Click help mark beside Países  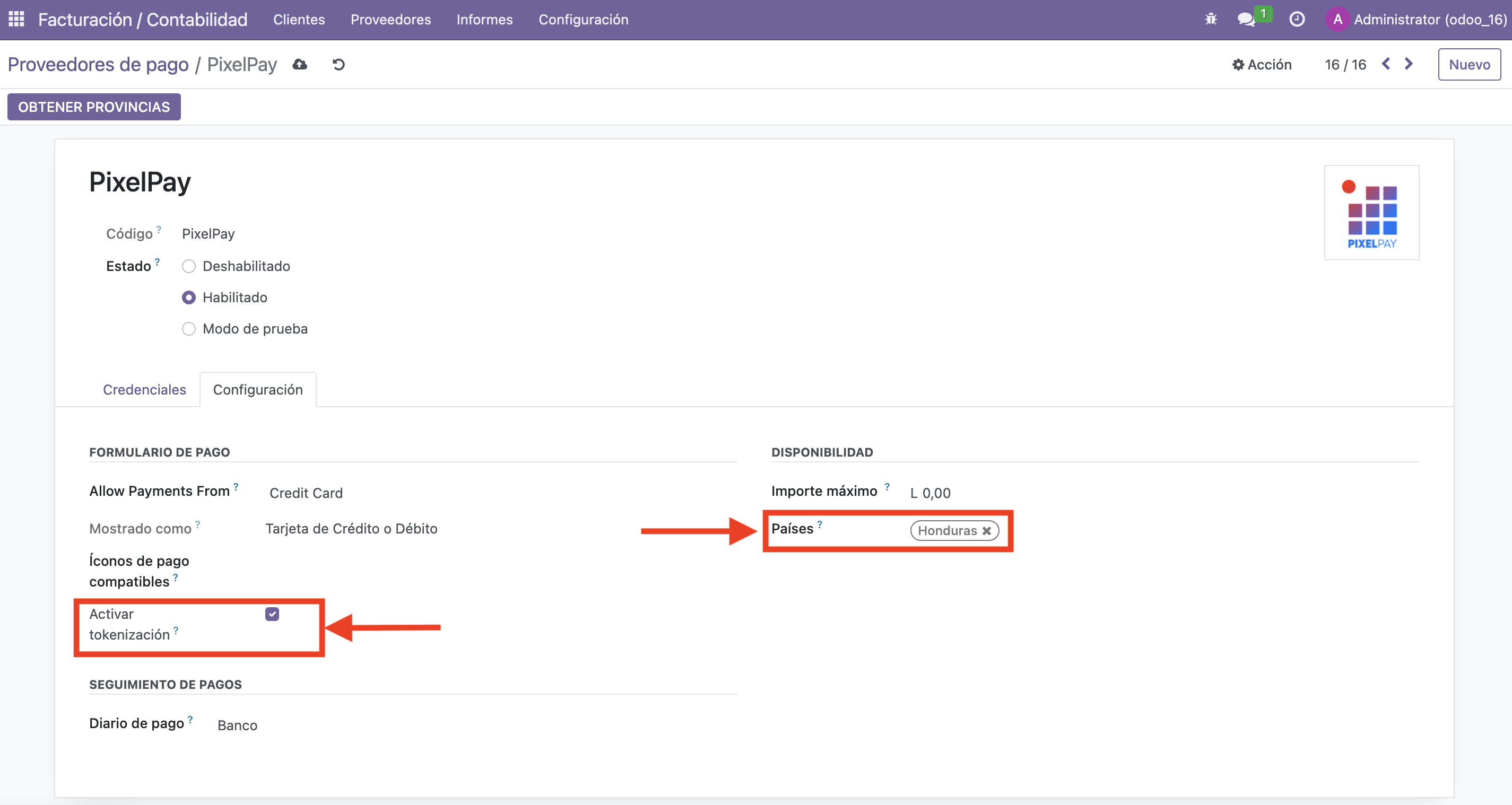pyautogui.click(x=819, y=524)
